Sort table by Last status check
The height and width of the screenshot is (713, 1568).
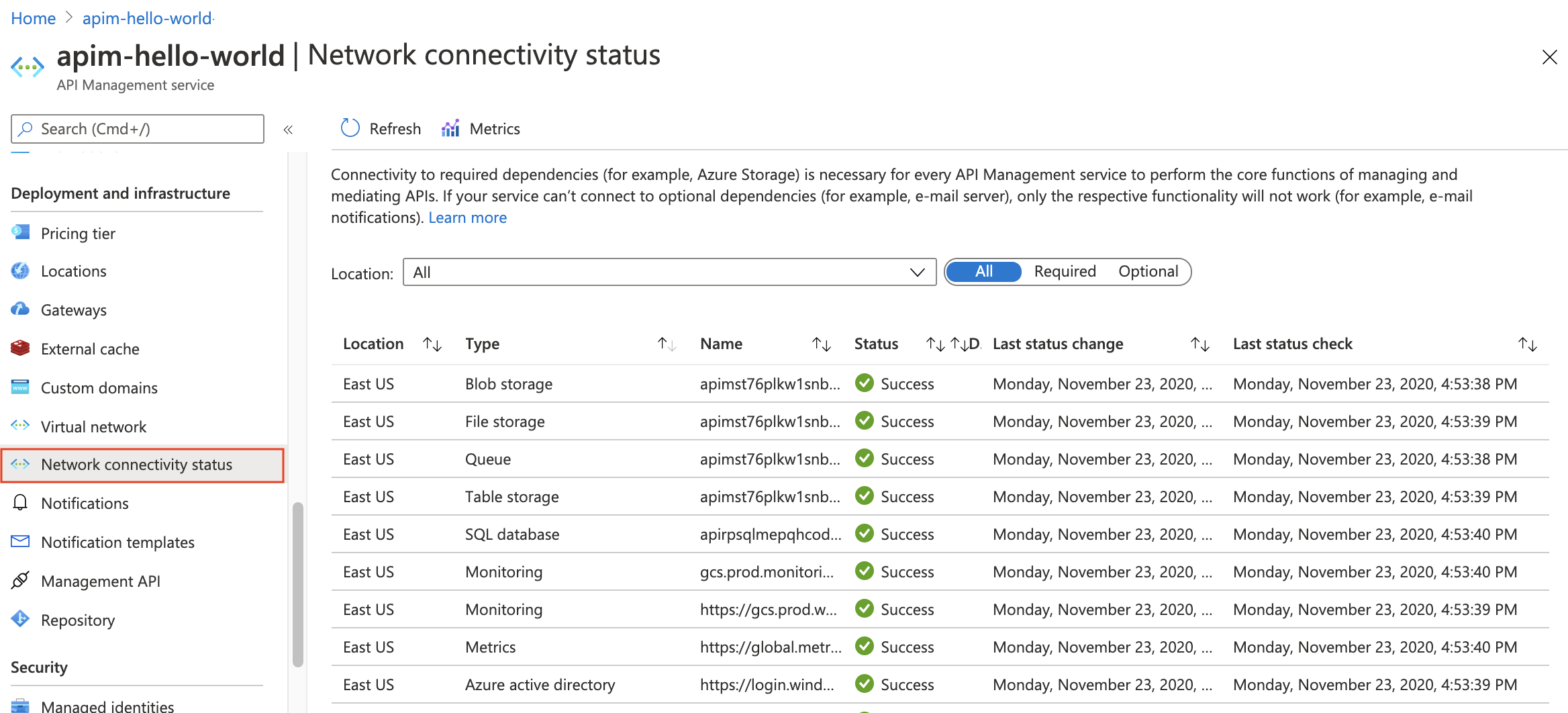click(x=1527, y=344)
